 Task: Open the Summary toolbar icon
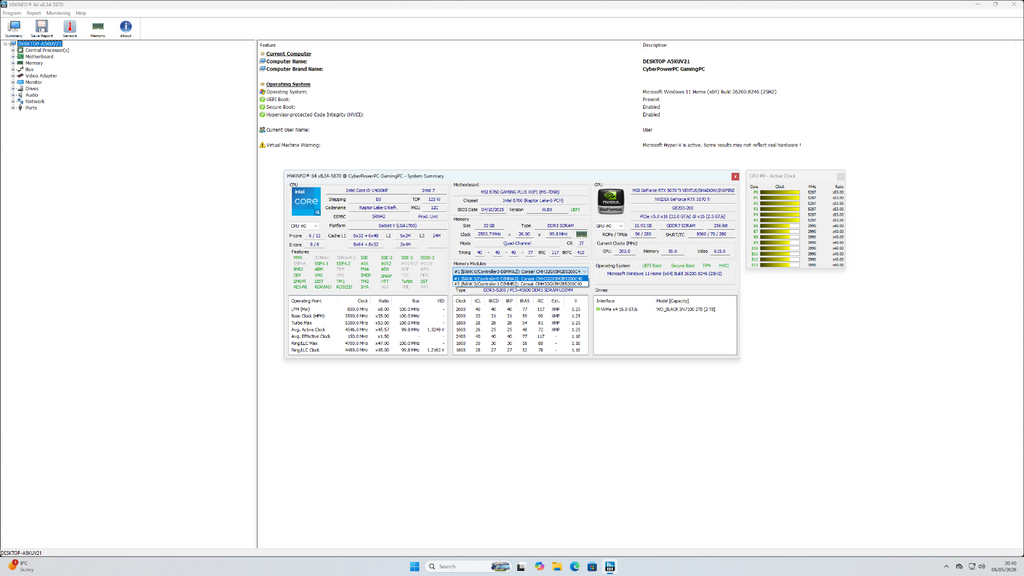coord(14,28)
